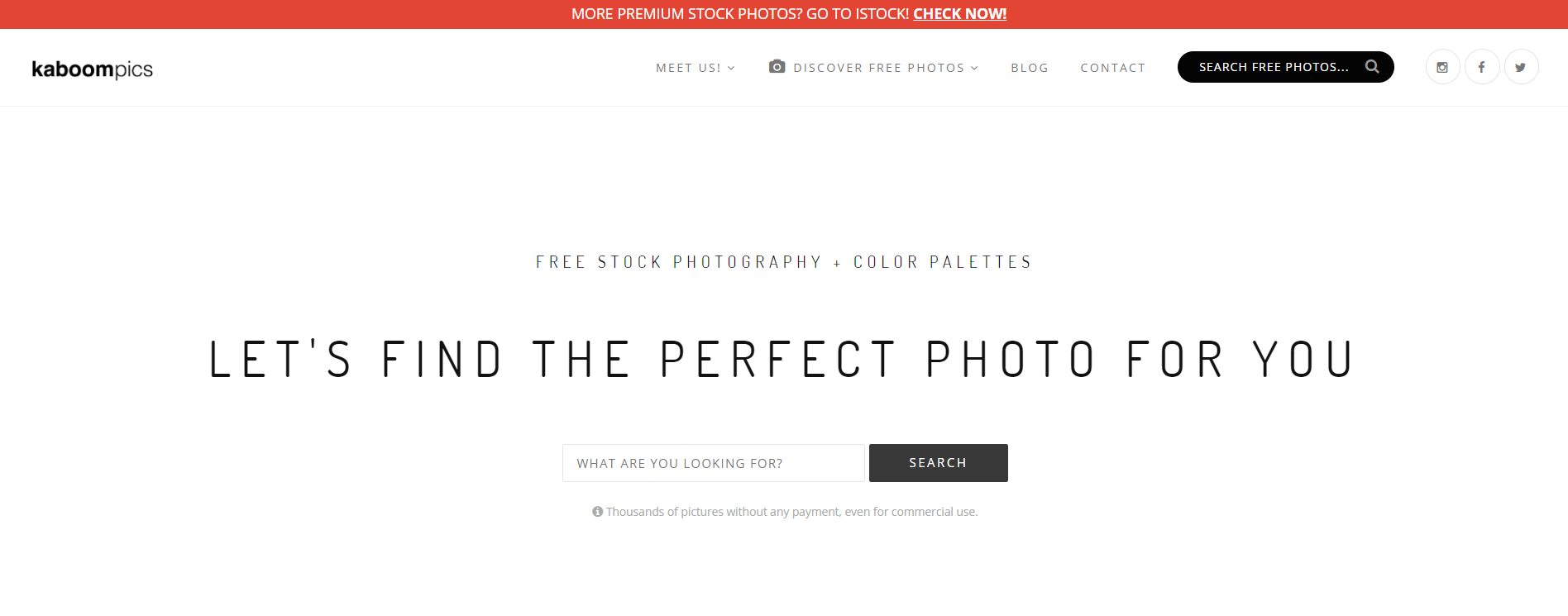
Task: Open the Meet Us! menu
Action: point(696,68)
